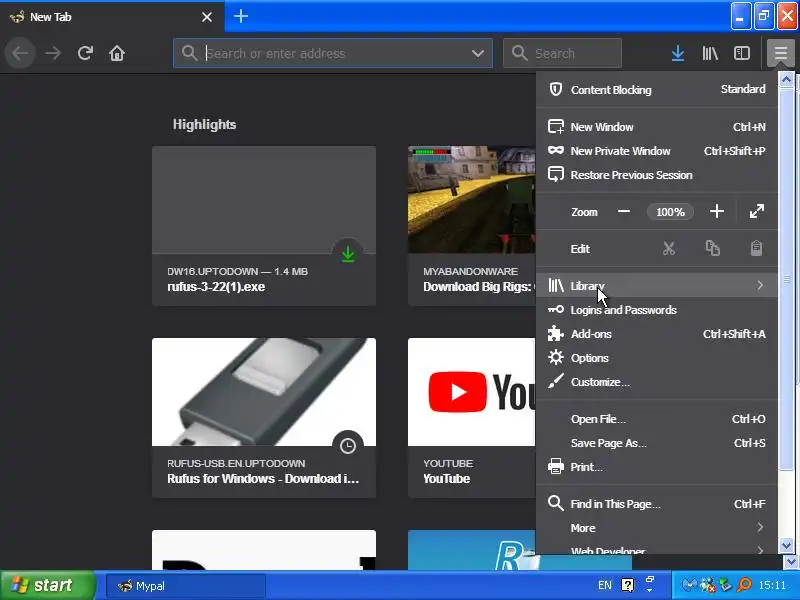Click the tray clock showing 15:11
800x600 pixels.
(x=772, y=585)
